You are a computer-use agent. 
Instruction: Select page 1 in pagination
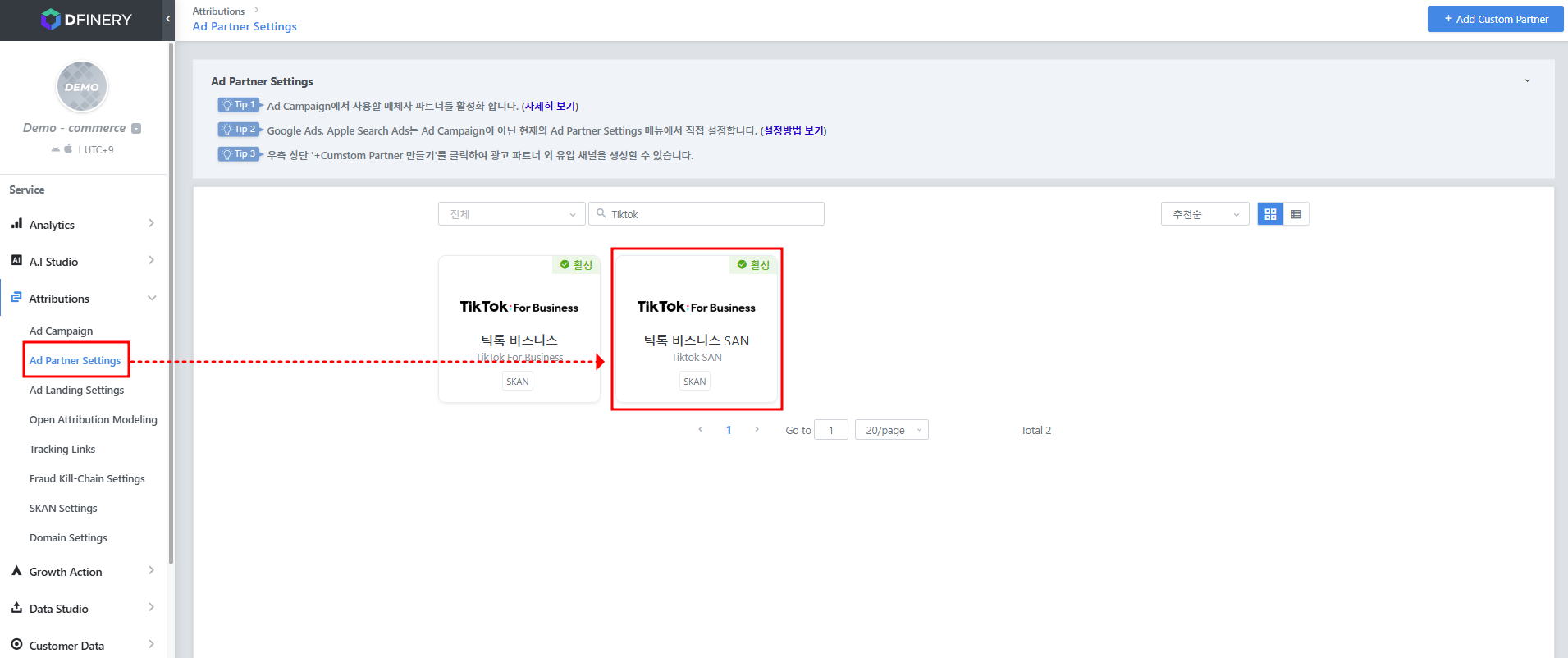tap(729, 430)
